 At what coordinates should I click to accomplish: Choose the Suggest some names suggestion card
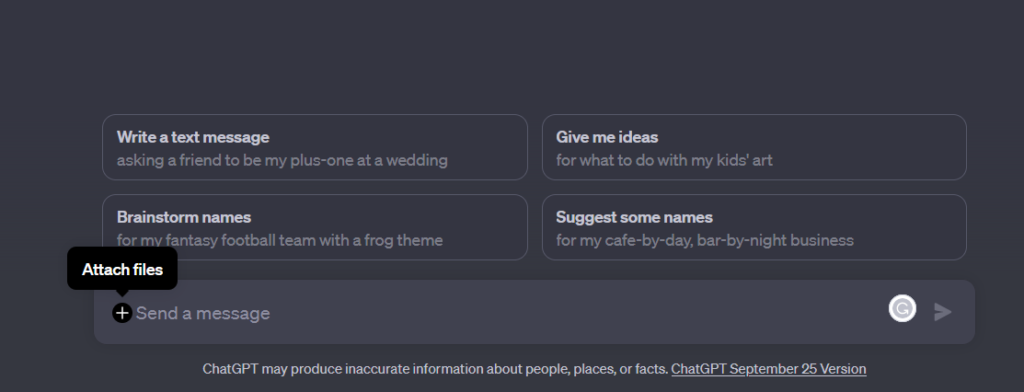pos(754,227)
